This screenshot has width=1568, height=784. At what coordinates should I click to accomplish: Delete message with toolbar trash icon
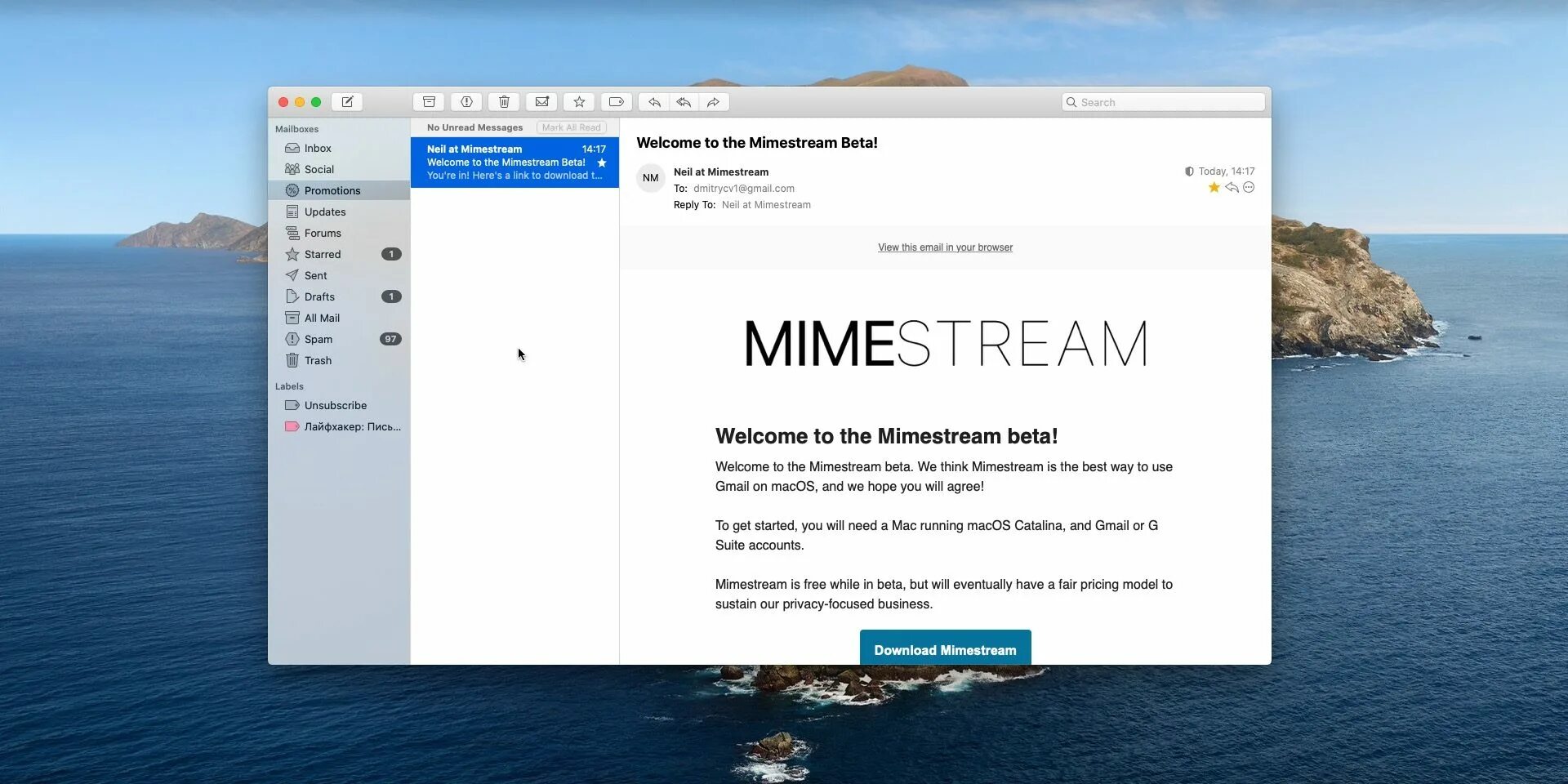(504, 102)
